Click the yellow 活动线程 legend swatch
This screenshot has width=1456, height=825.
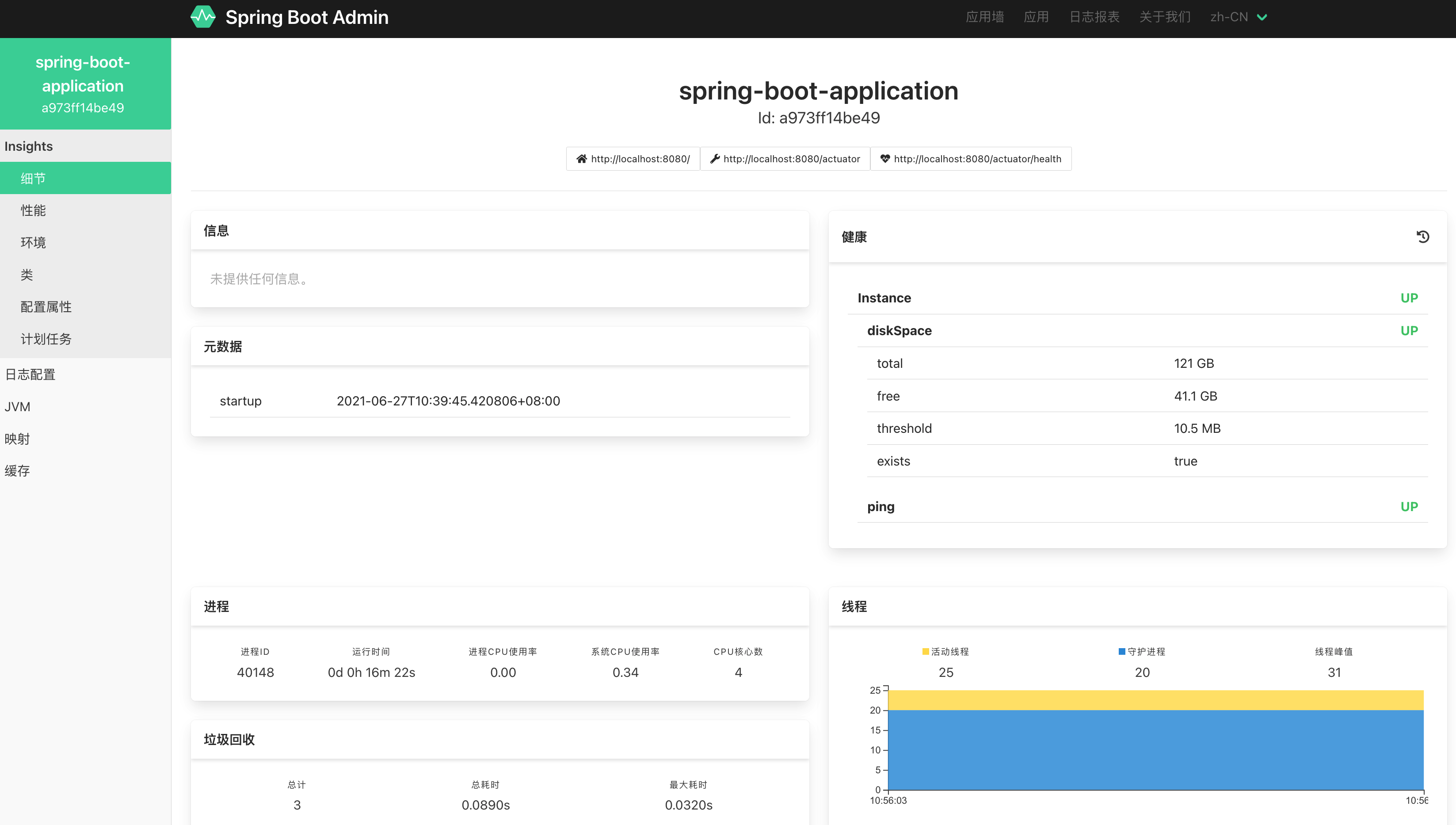tap(926, 652)
